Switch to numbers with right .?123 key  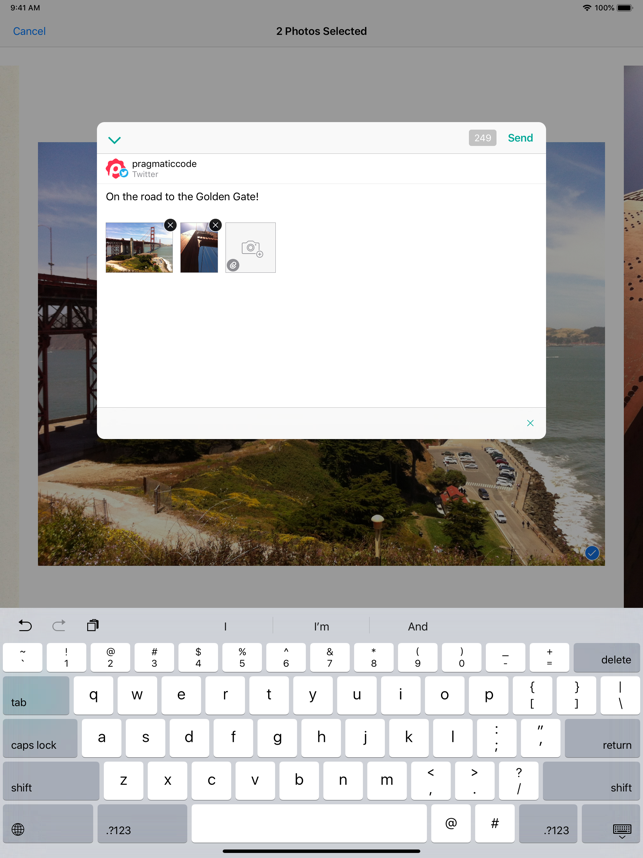[548, 824]
